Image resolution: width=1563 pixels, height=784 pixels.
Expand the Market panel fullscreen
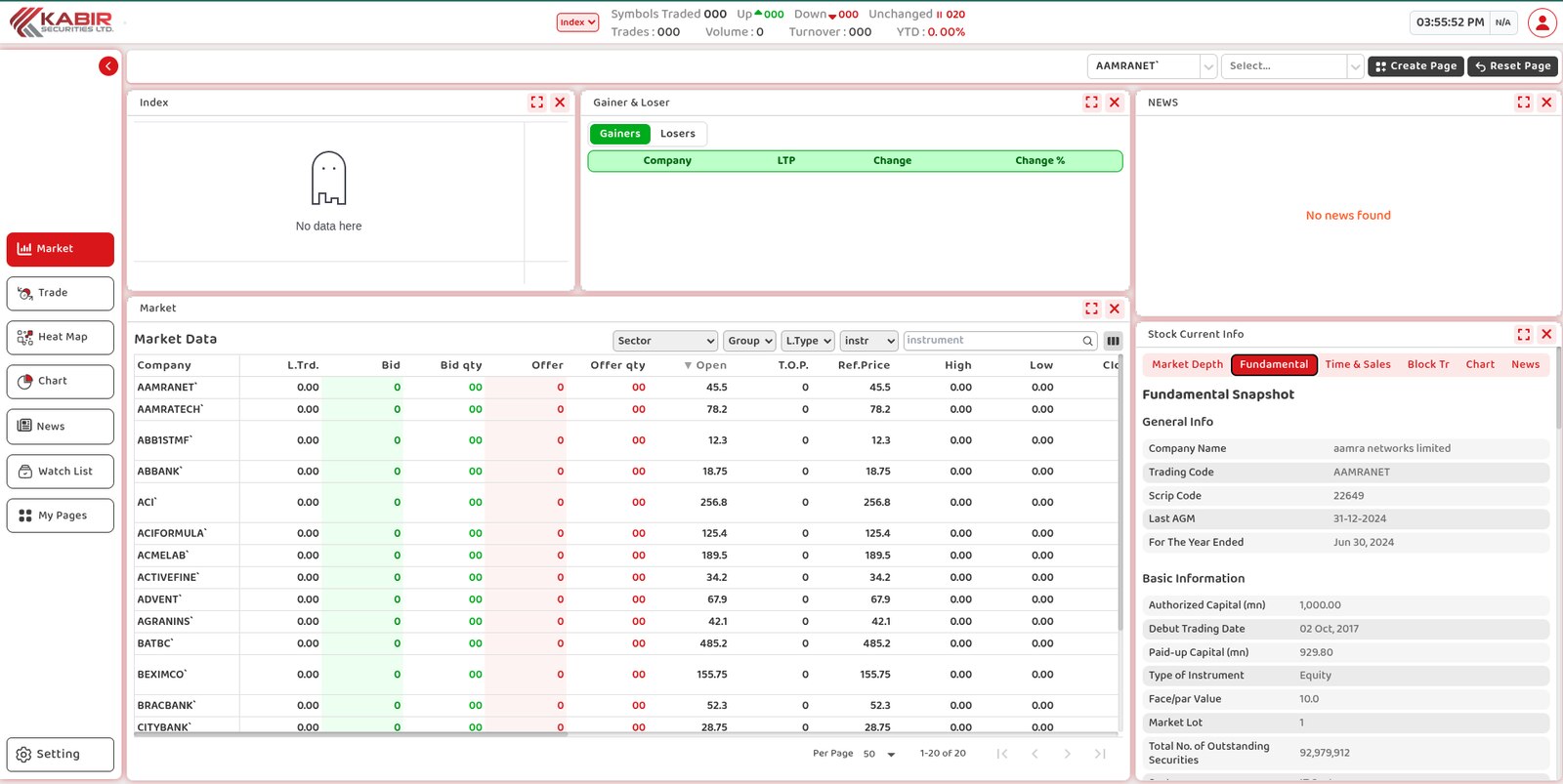[x=1092, y=309]
